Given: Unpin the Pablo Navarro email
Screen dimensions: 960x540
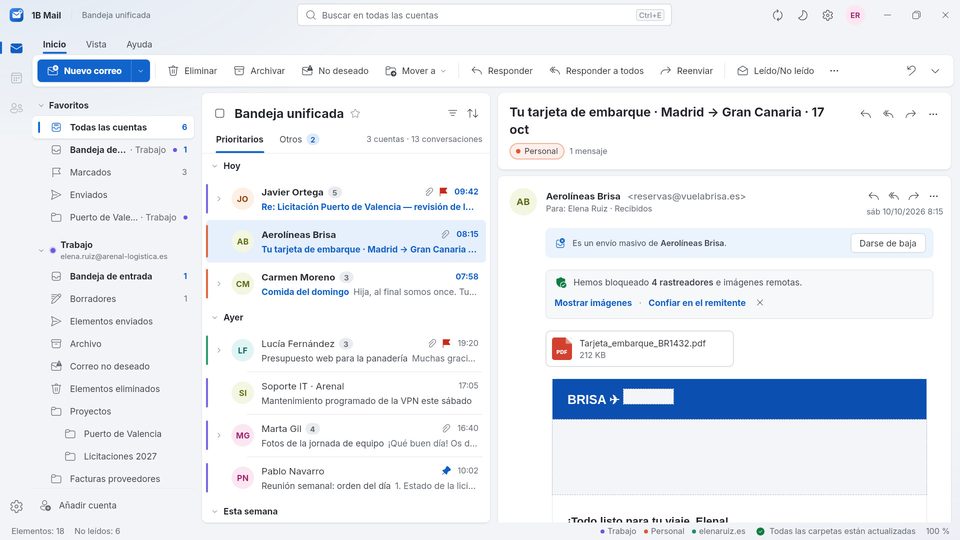Looking at the screenshot, I should pyautogui.click(x=446, y=471).
